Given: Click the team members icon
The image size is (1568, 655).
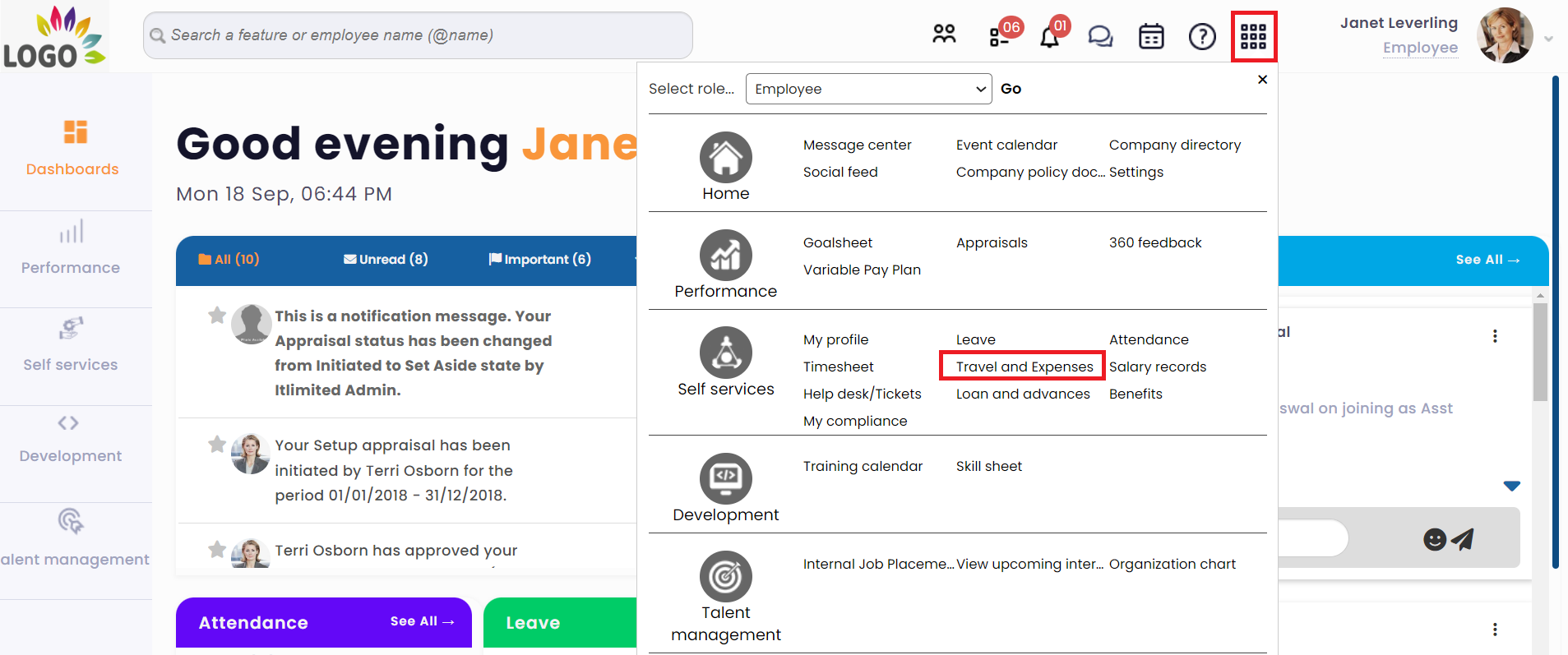Looking at the screenshot, I should [944, 35].
